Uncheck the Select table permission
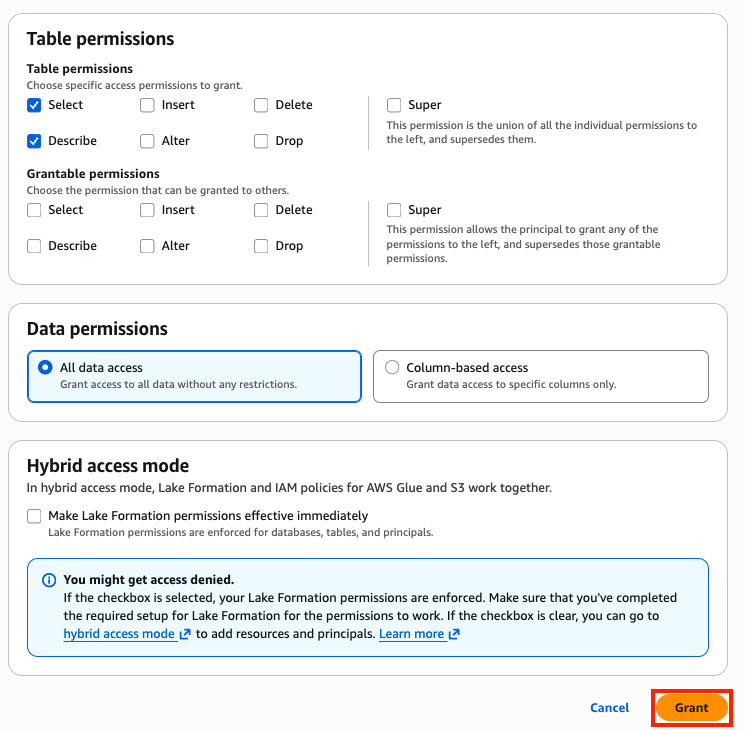The height and width of the screenshot is (731, 745). click(x=34, y=105)
